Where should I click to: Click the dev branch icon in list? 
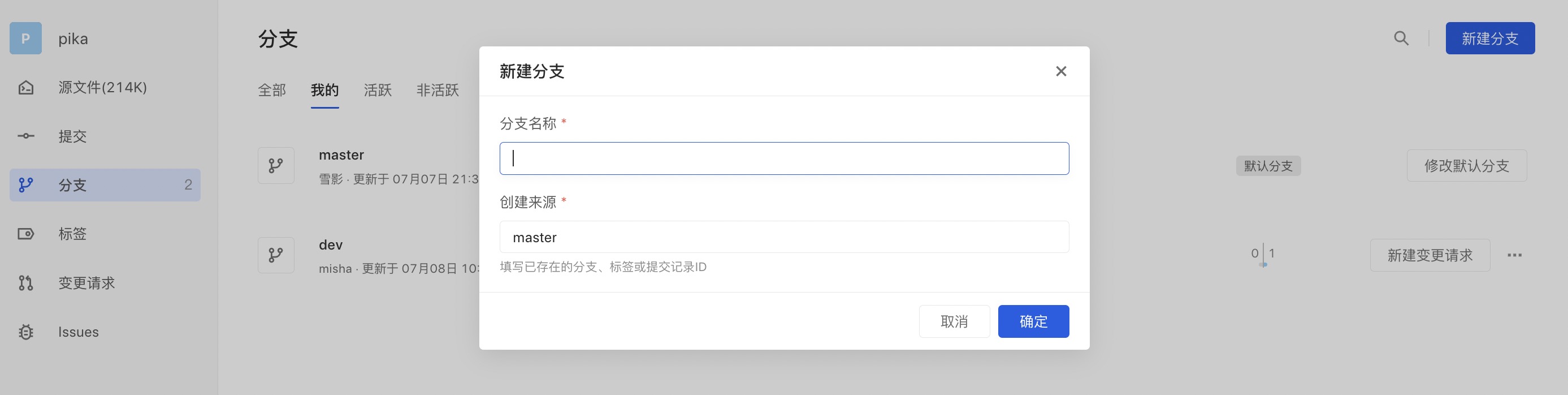(276, 255)
